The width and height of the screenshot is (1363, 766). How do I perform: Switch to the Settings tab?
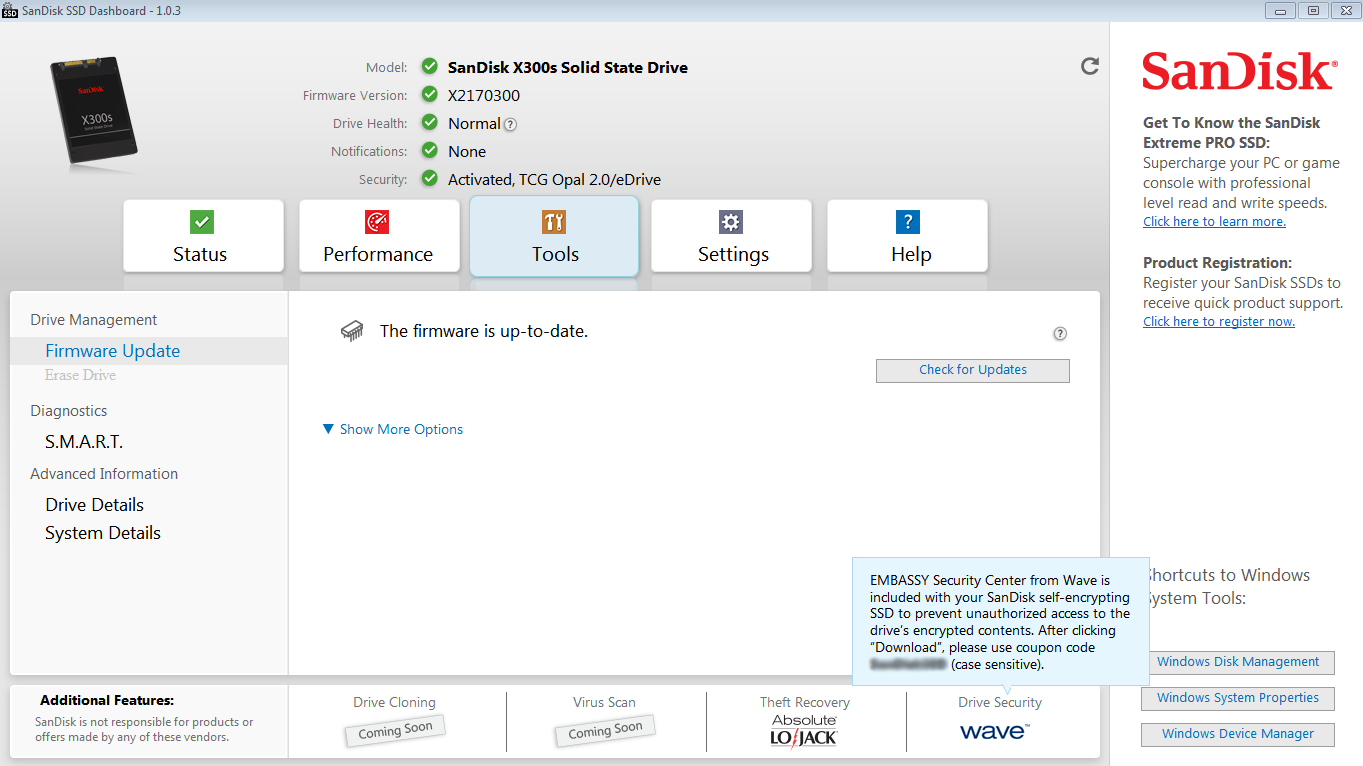point(731,236)
